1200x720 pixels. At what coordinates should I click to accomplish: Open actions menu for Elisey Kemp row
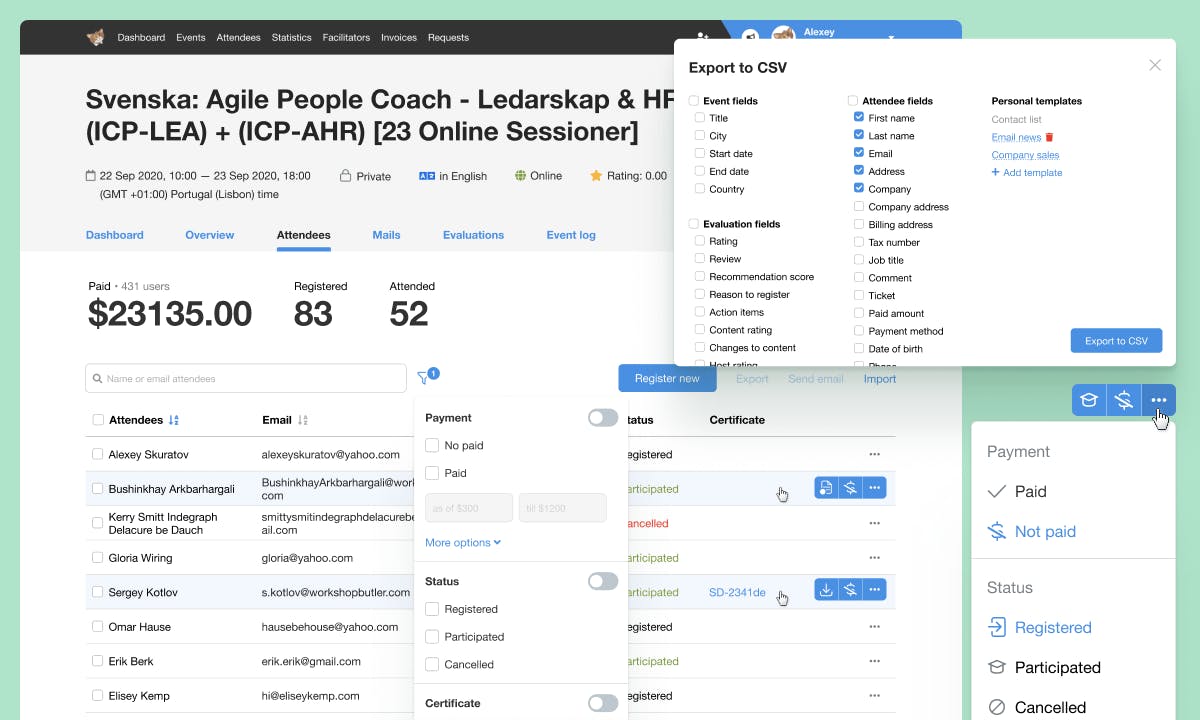[x=875, y=696]
